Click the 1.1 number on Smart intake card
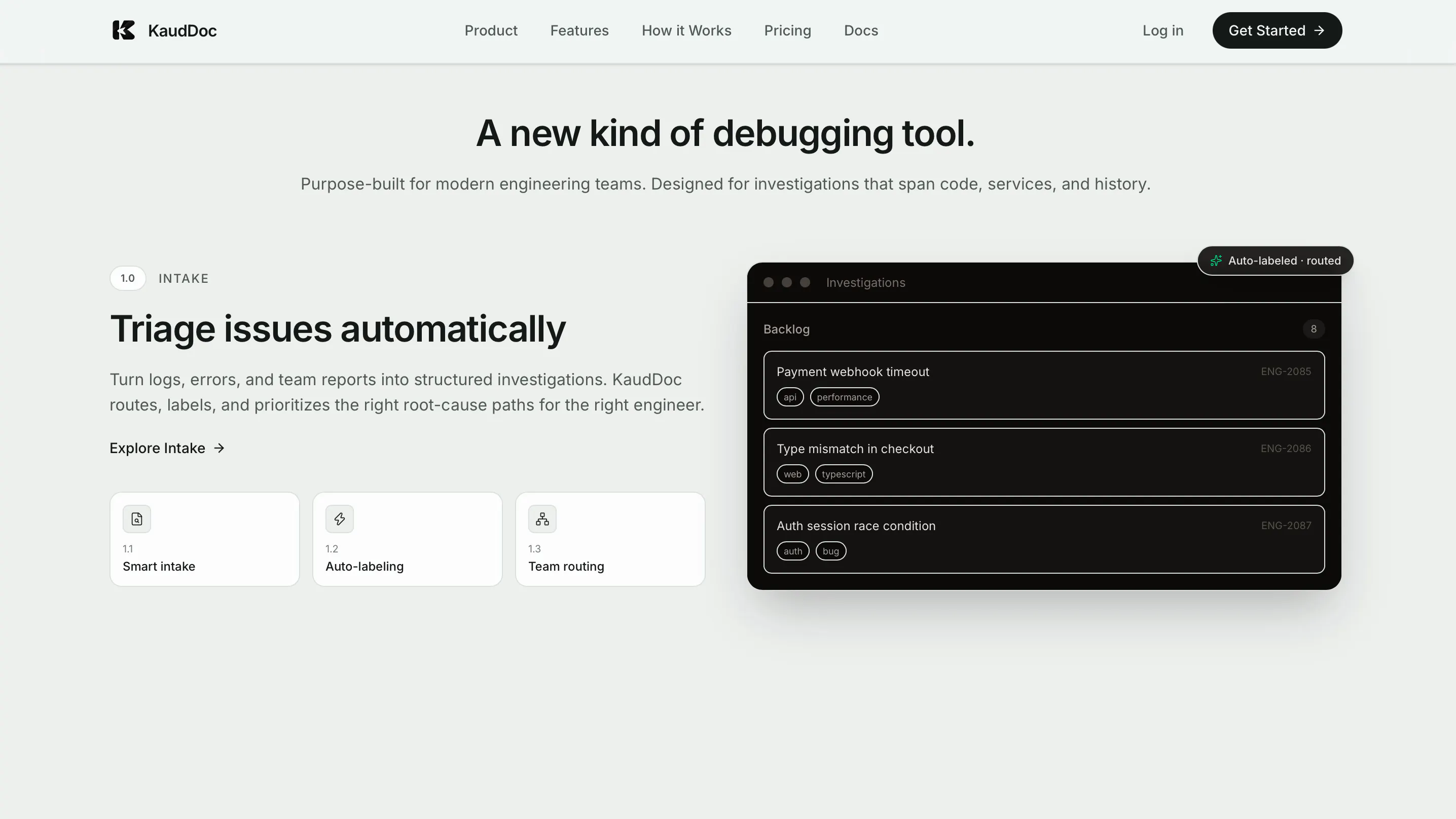Screen dimensions: 1456x819 coord(128,549)
